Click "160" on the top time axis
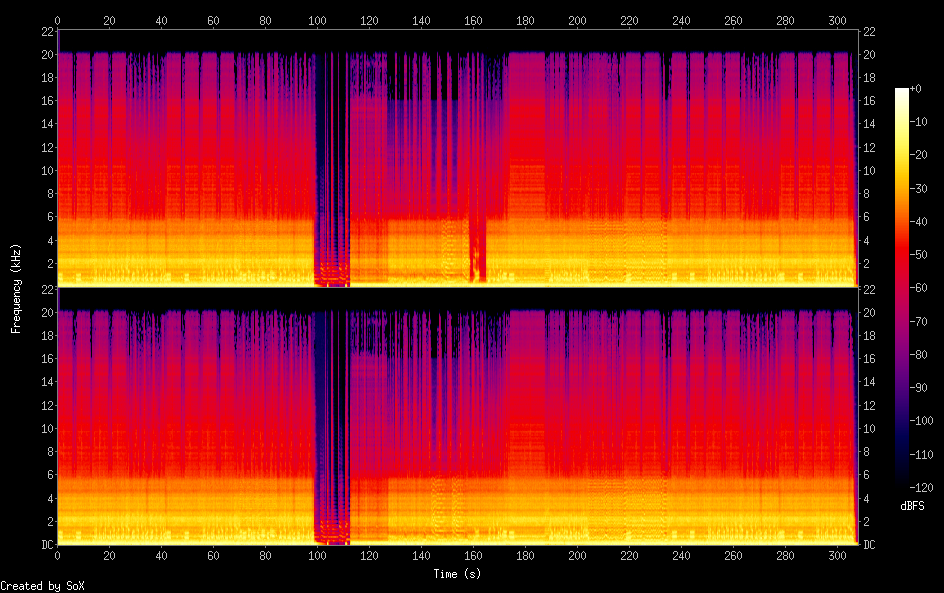 pos(473,20)
